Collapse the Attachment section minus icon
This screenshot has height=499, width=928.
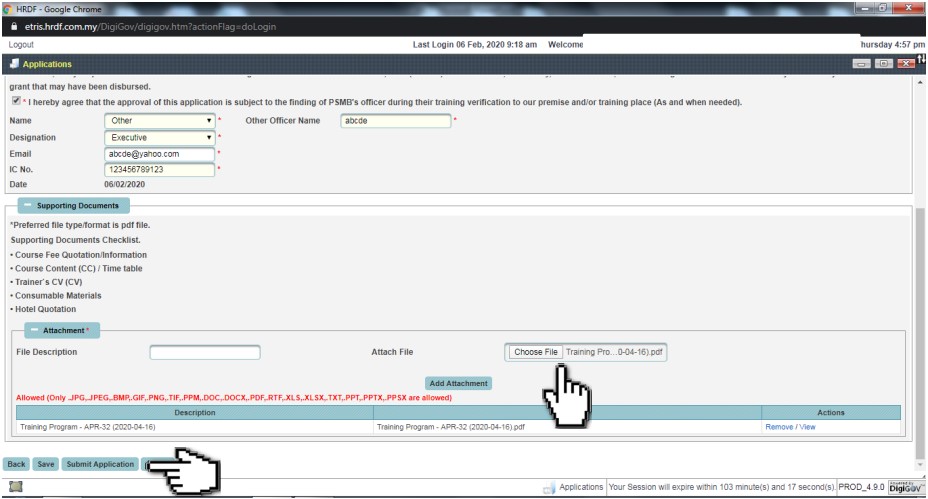tap(34, 330)
